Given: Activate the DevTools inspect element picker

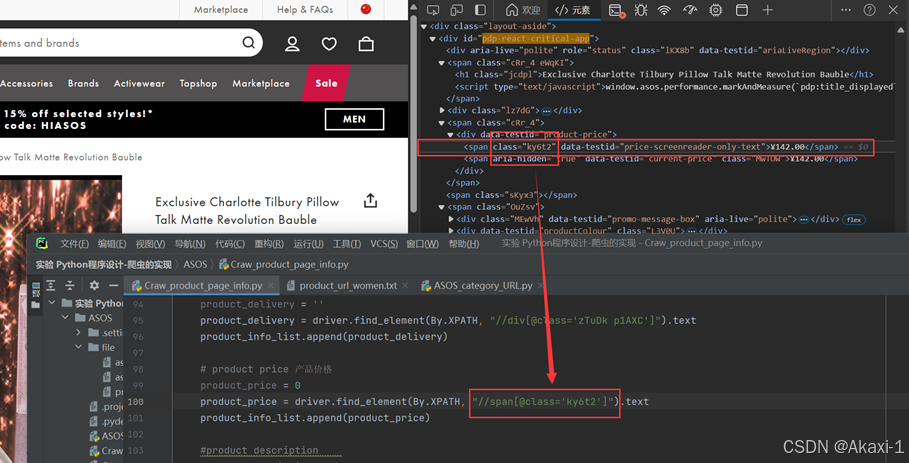Looking at the screenshot, I should click(432, 10).
